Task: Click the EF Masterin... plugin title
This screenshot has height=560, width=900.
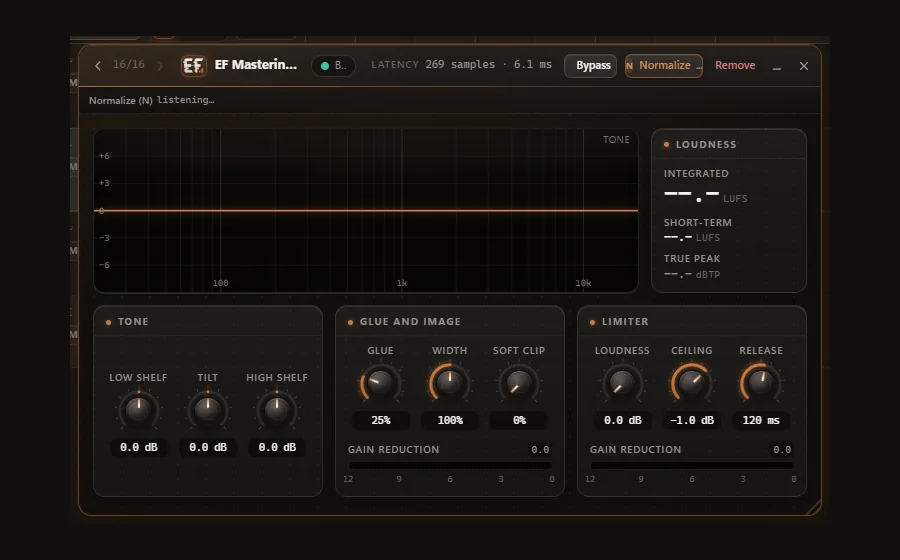Action: [255, 65]
